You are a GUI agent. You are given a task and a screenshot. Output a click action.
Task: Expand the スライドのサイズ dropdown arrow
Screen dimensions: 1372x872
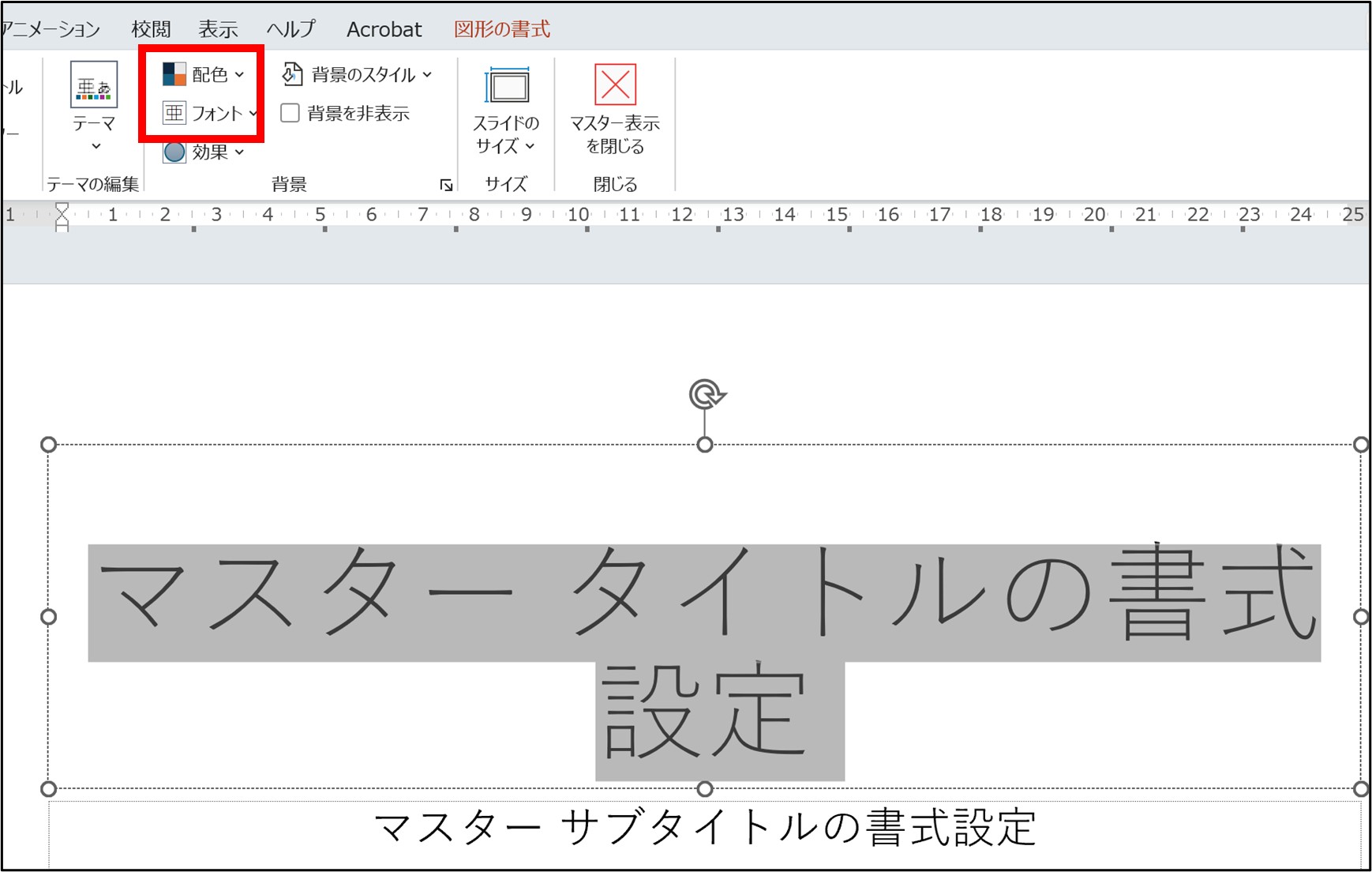point(530,146)
